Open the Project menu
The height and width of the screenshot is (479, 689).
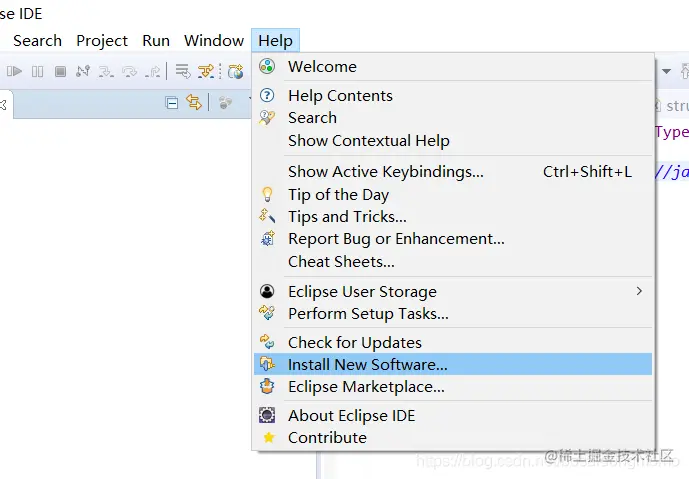[x=102, y=40]
